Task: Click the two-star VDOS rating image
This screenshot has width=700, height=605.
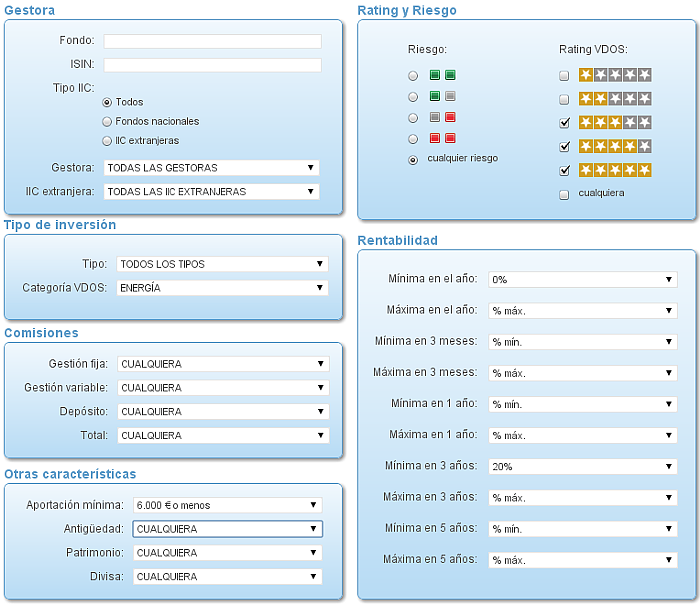Action: [615, 99]
